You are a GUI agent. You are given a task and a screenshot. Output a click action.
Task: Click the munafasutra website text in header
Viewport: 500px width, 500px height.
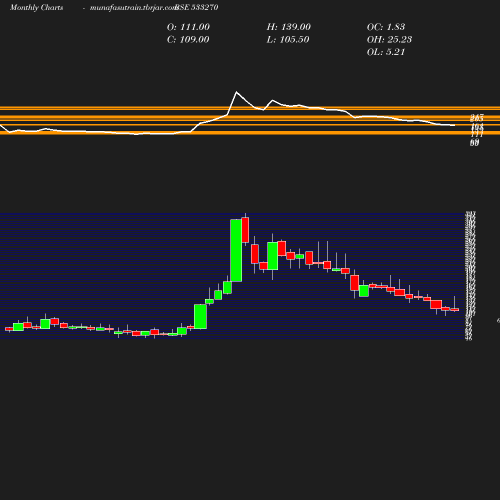(x=133, y=7)
